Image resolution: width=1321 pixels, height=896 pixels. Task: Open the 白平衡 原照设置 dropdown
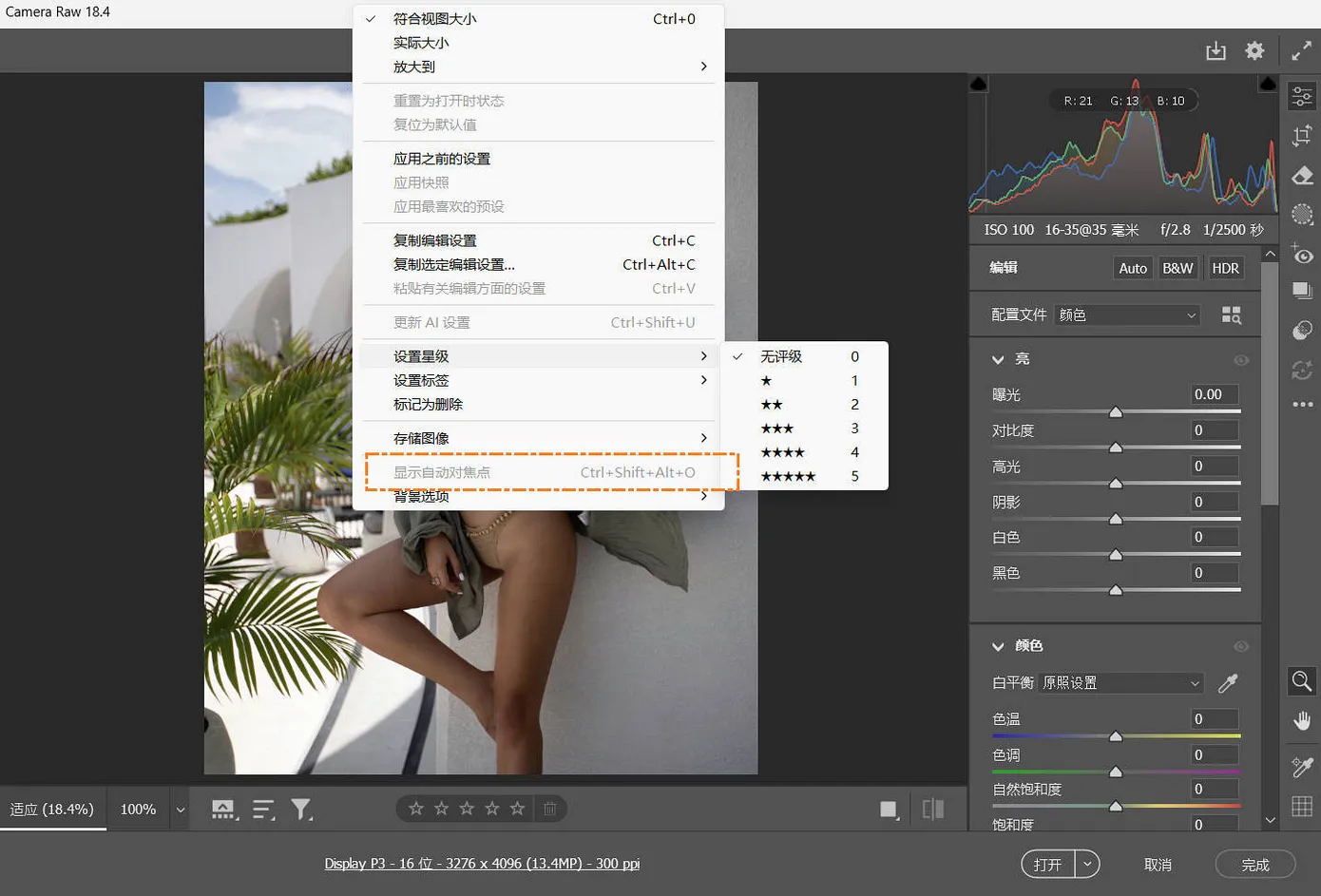coord(1121,683)
